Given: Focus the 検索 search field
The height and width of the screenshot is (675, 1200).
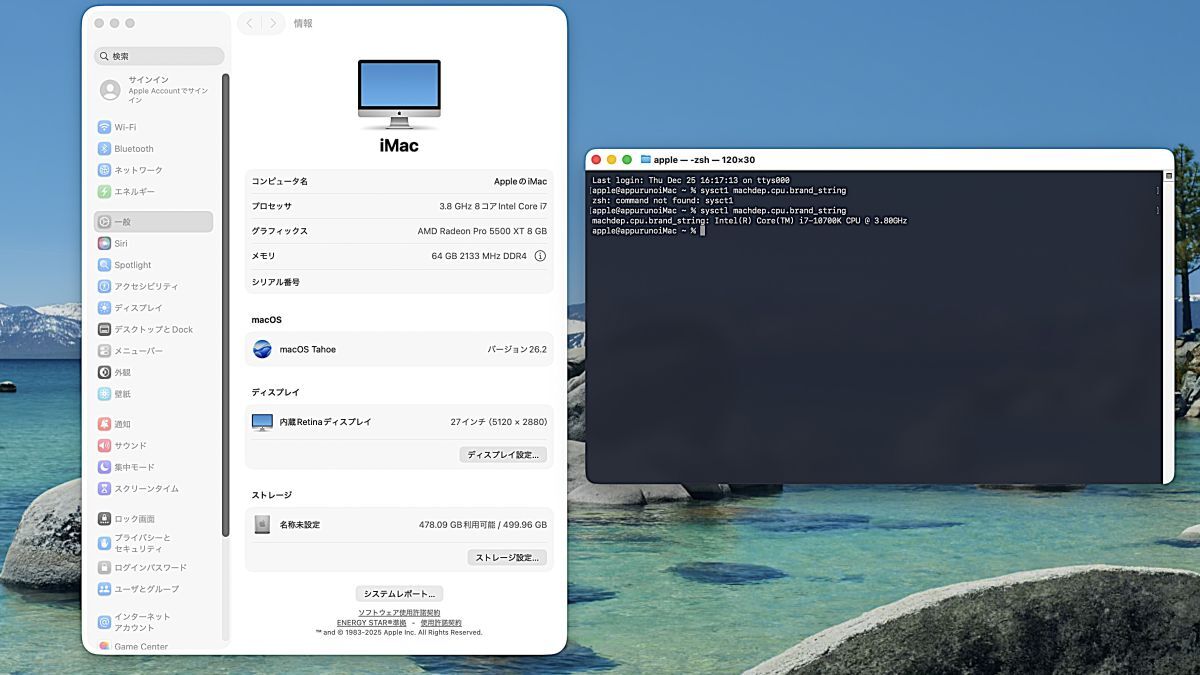Looking at the screenshot, I should [159, 56].
